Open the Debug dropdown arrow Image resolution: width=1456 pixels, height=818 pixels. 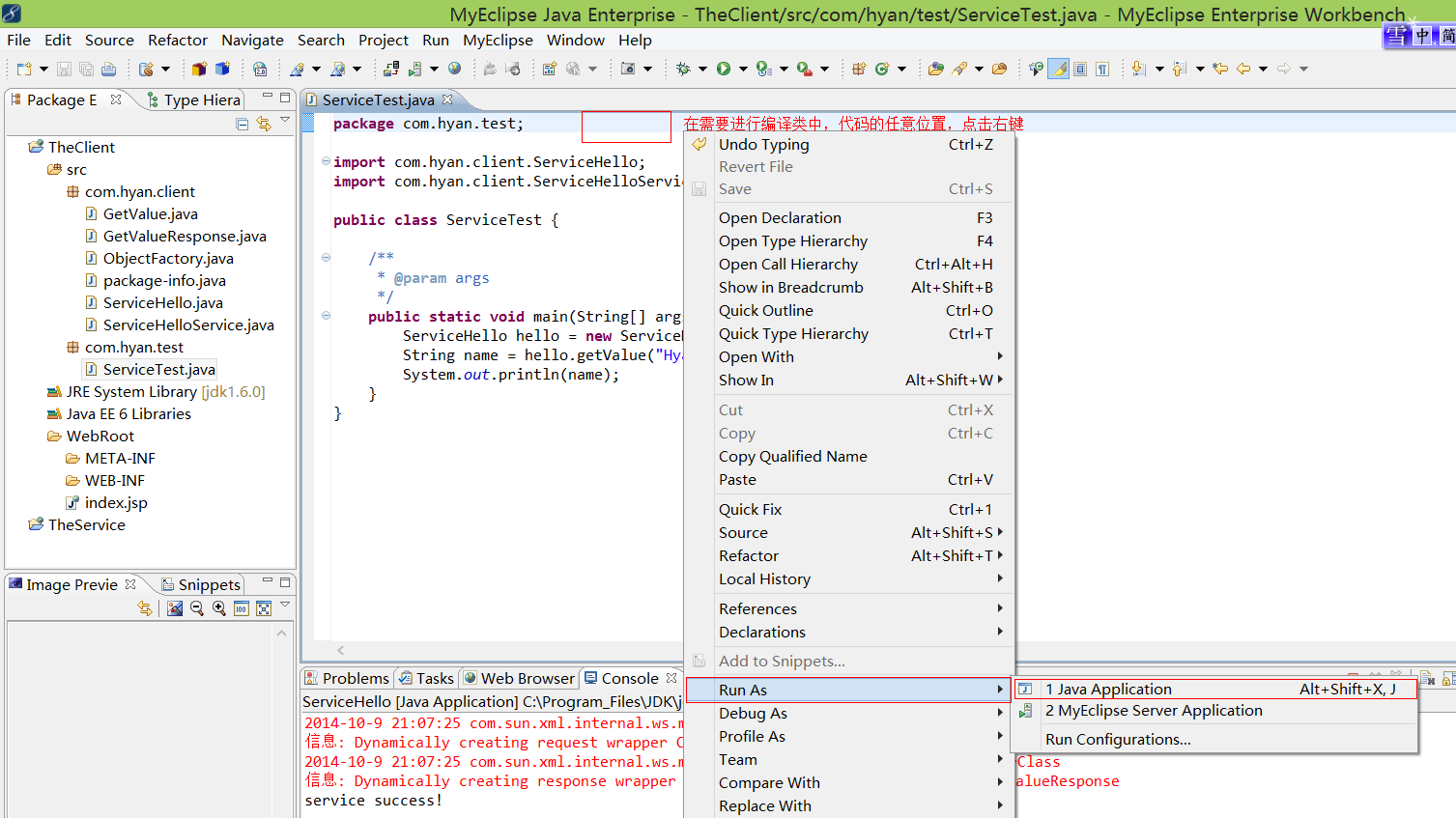[702, 69]
